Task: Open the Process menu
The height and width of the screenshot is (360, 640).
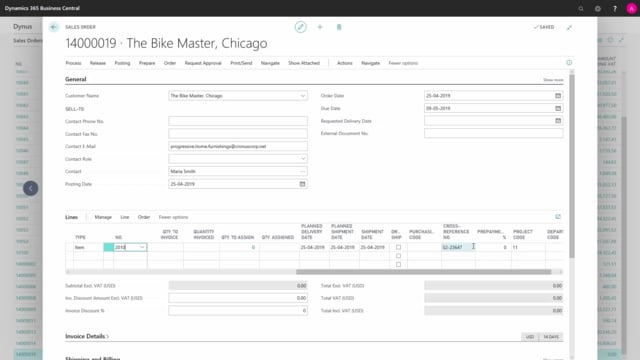Action: tap(73, 63)
